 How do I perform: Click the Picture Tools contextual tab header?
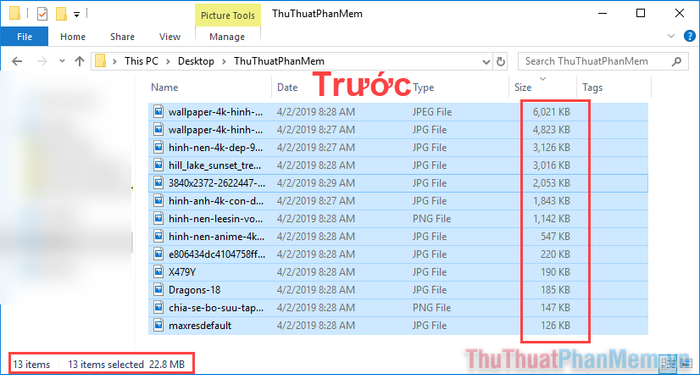click(x=228, y=16)
